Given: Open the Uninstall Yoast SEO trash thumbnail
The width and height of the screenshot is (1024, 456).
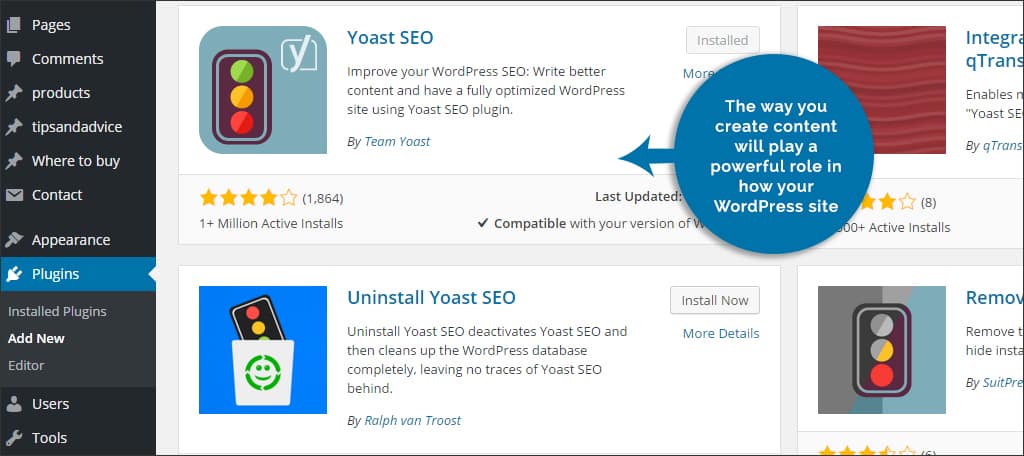Looking at the screenshot, I should point(263,350).
